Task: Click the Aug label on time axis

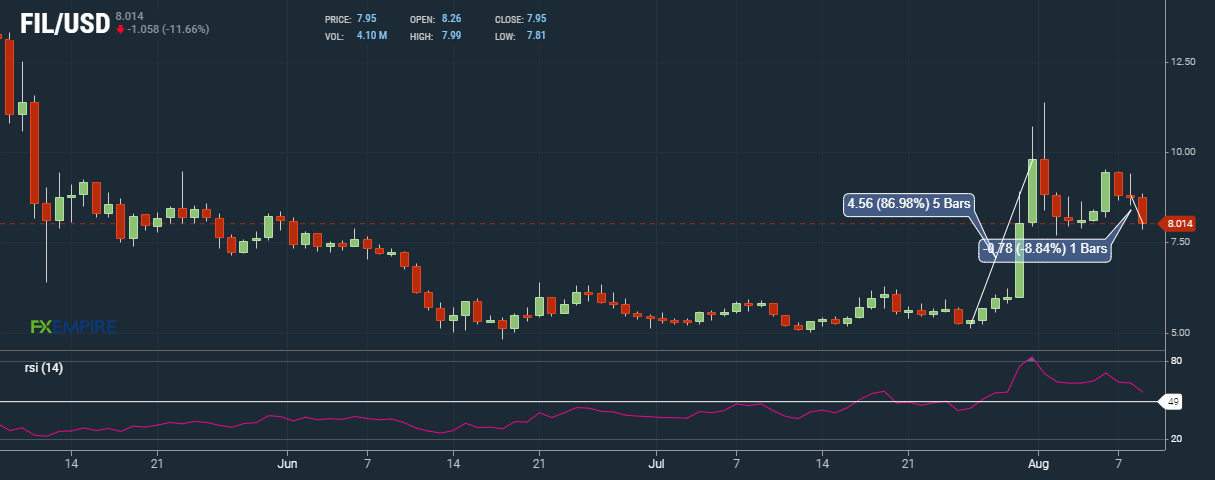Action: (x=1037, y=464)
